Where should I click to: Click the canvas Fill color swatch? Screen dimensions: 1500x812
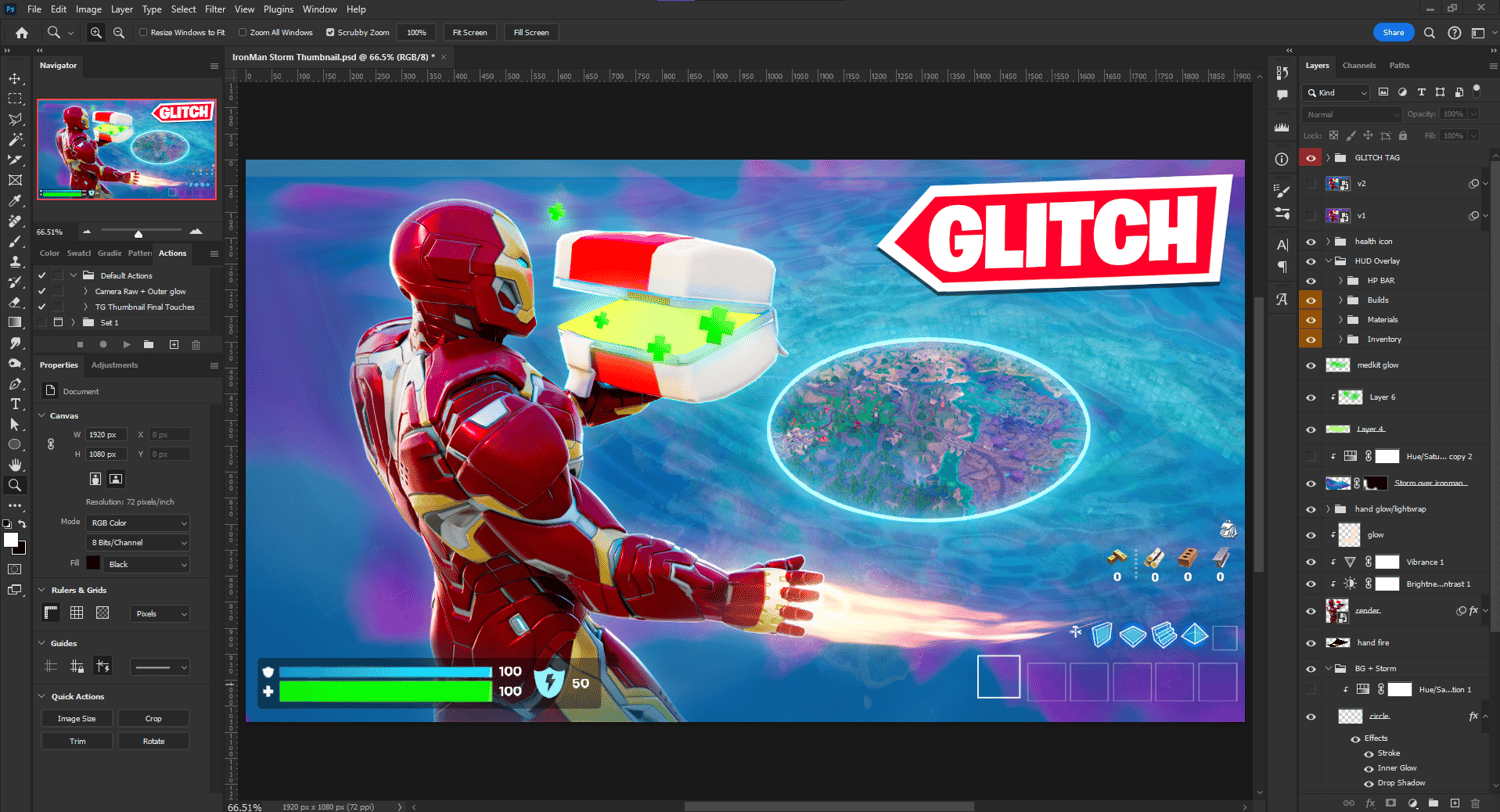(x=93, y=564)
